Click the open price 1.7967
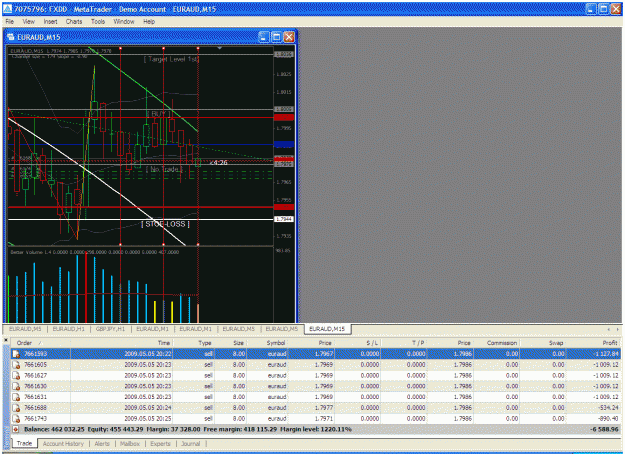Image resolution: width=625 pixels, height=454 pixels. [324, 354]
